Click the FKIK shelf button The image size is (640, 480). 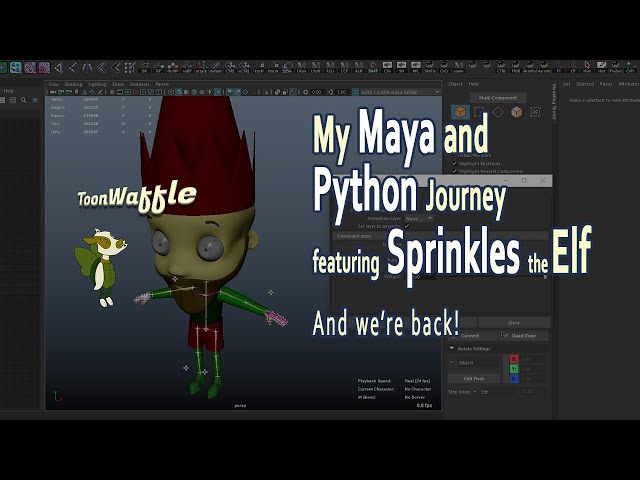[516, 67]
